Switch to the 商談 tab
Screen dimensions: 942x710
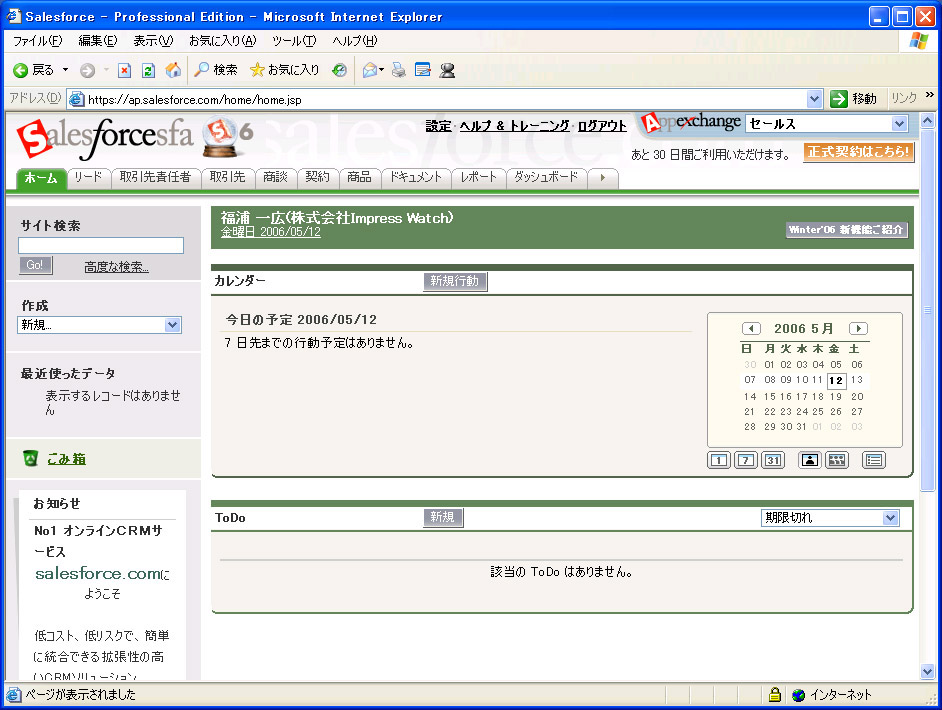coord(276,178)
